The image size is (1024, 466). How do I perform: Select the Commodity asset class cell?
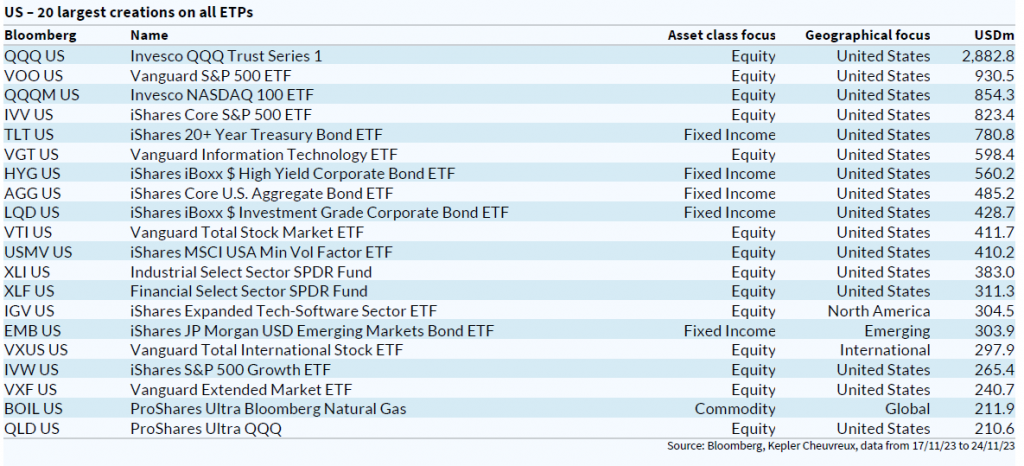point(735,409)
